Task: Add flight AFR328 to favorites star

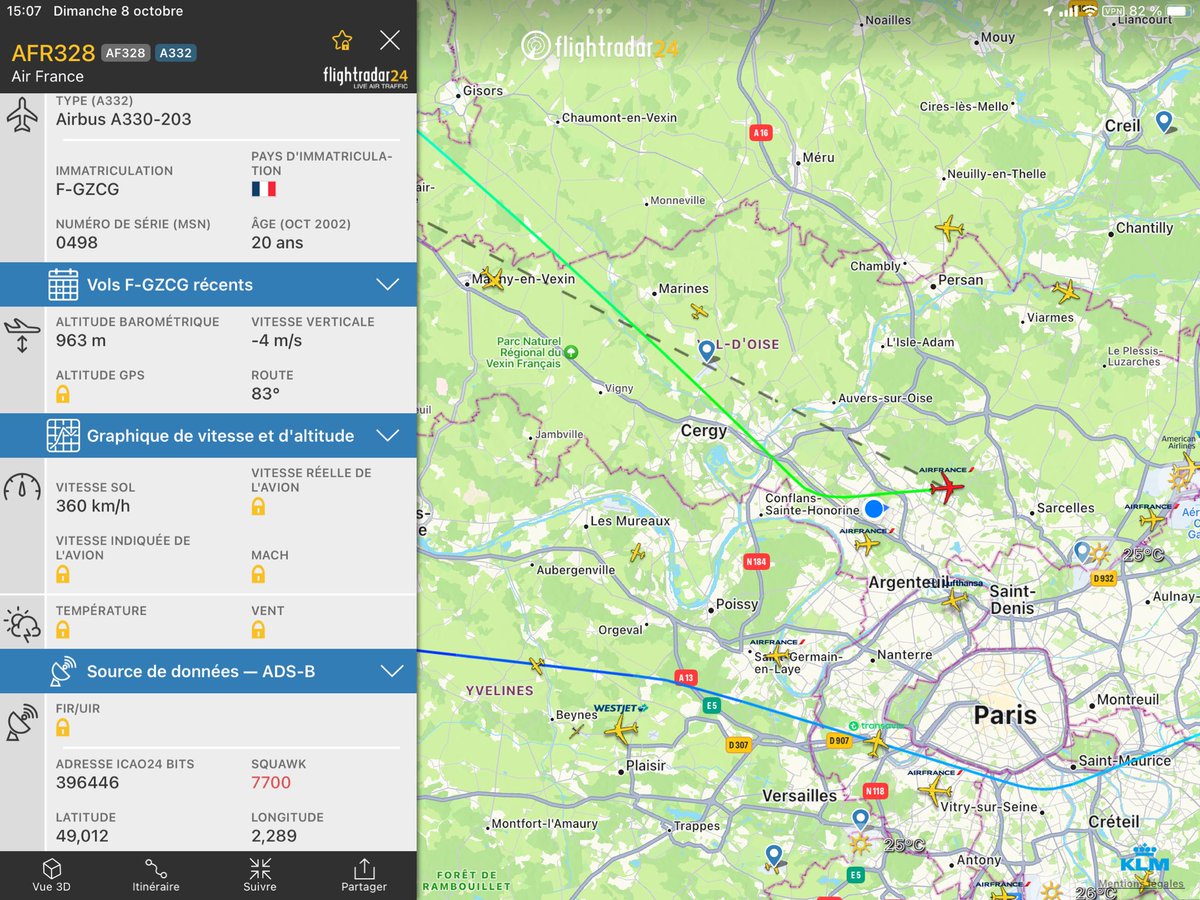Action: click(342, 40)
